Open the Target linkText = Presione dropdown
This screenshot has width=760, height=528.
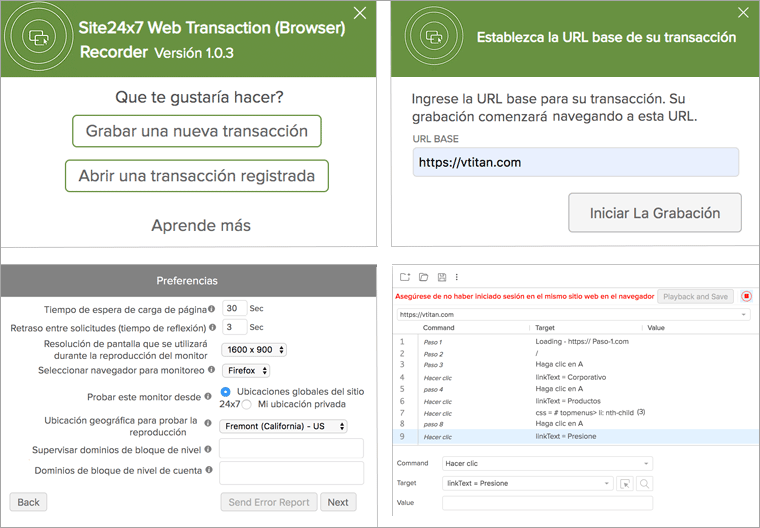click(528, 483)
